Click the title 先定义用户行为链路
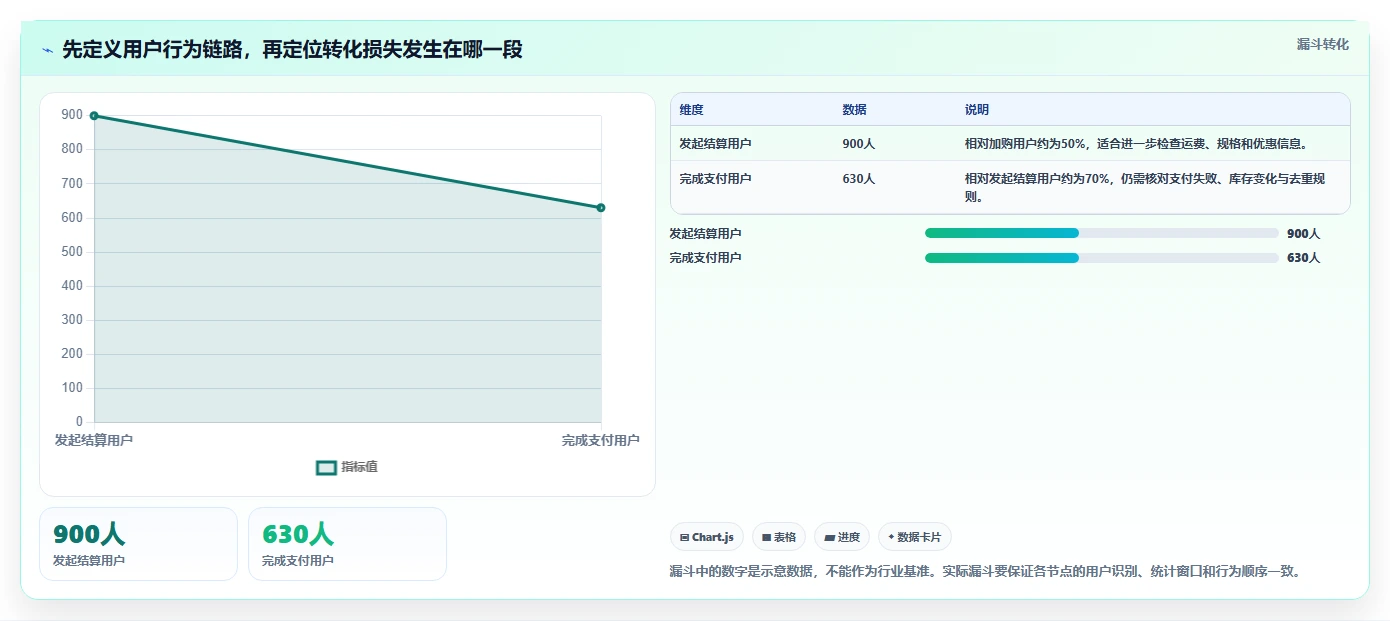The image size is (1390, 621). click(292, 50)
